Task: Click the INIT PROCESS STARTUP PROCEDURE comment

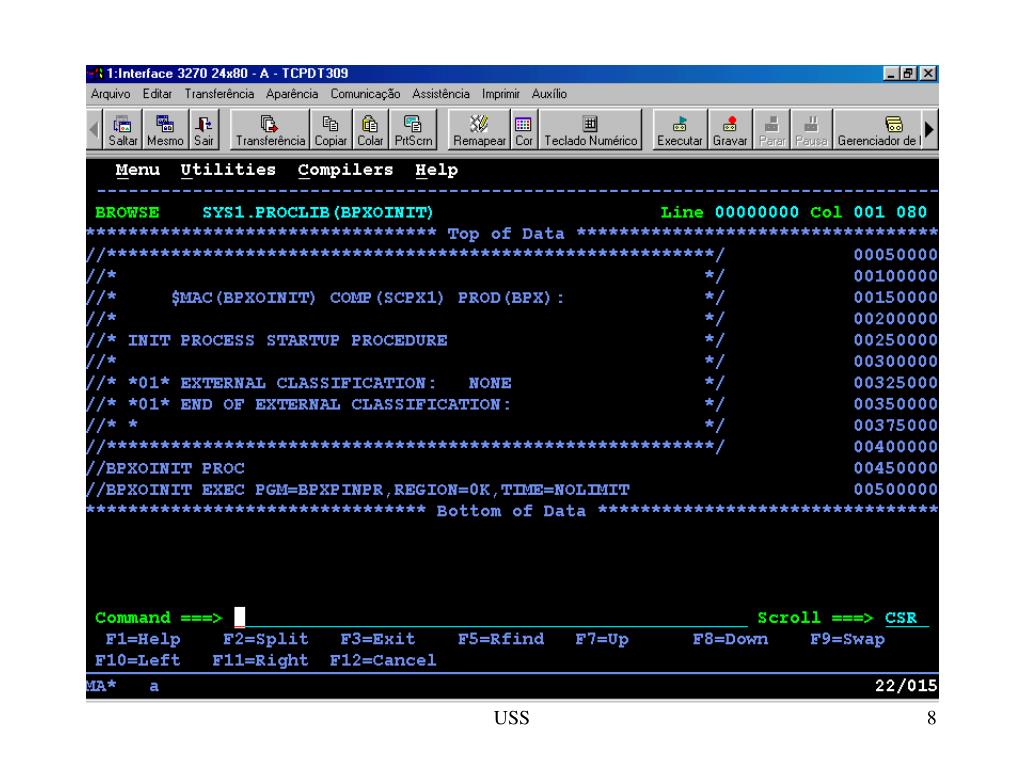Action: tap(287, 340)
